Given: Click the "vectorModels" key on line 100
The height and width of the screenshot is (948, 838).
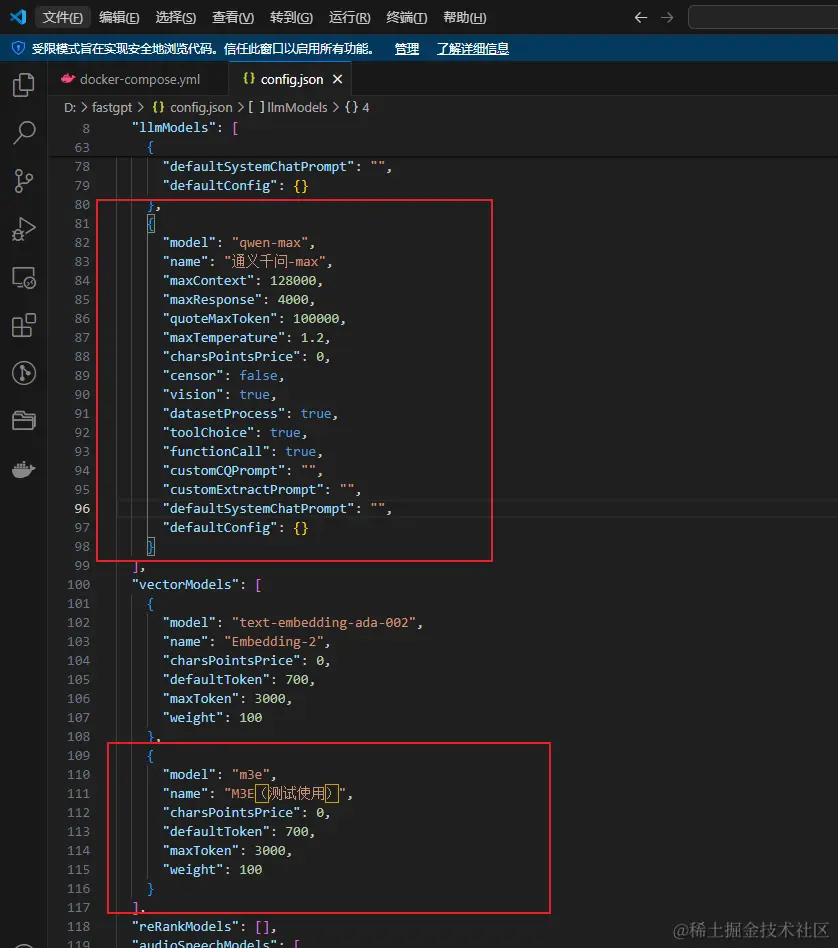Looking at the screenshot, I should 185,585.
